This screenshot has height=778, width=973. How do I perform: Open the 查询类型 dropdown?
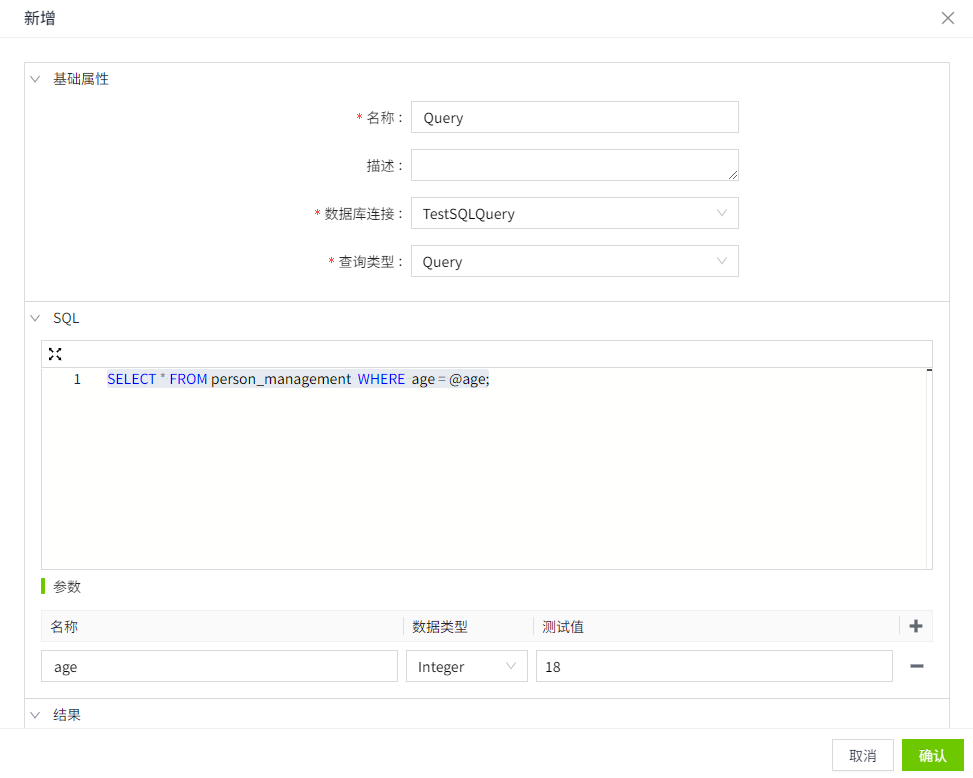point(574,262)
